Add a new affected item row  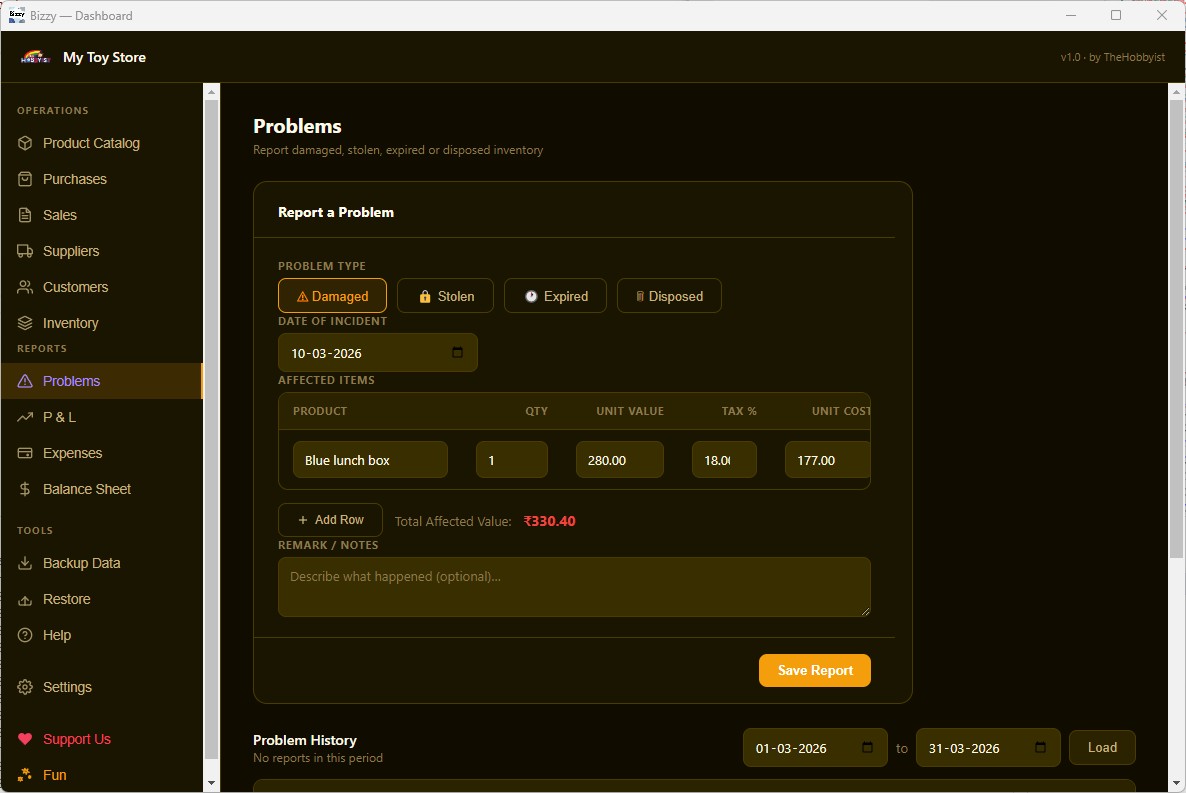[x=330, y=520]
